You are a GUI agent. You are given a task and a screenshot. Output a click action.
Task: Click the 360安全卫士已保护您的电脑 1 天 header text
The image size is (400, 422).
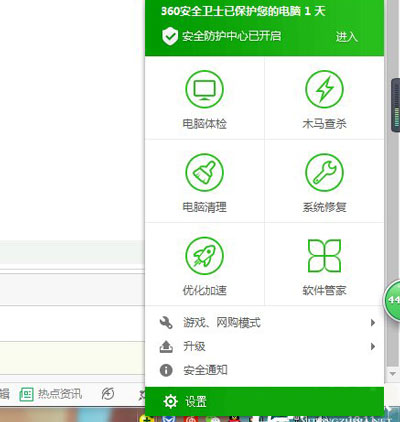tap(243, 11)
